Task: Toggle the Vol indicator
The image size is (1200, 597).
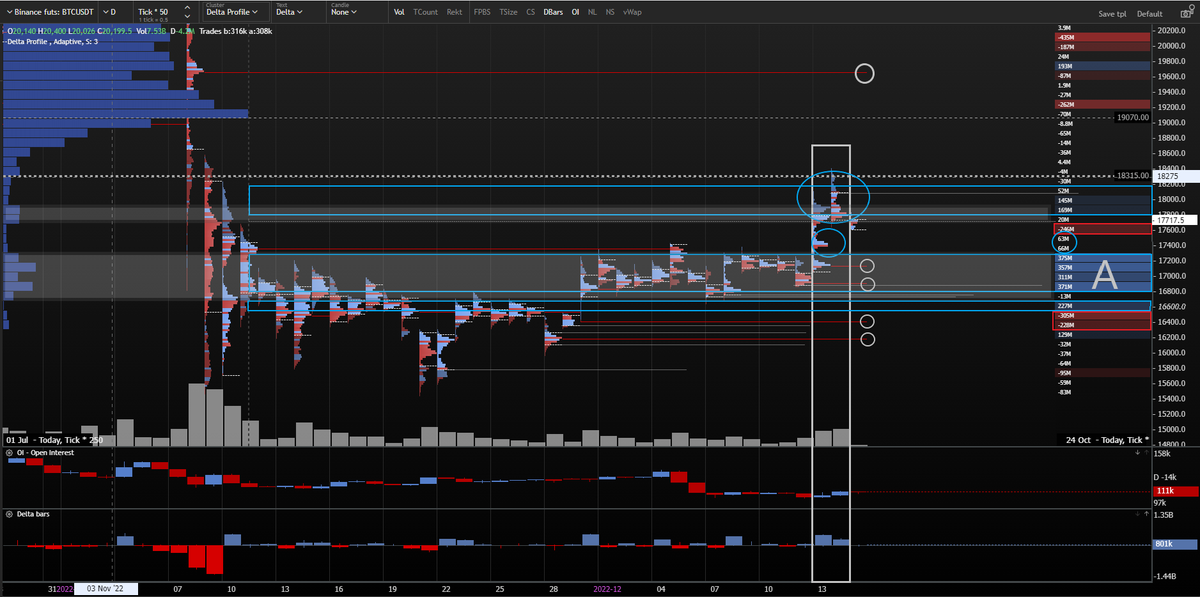Action: coord(399,13)
